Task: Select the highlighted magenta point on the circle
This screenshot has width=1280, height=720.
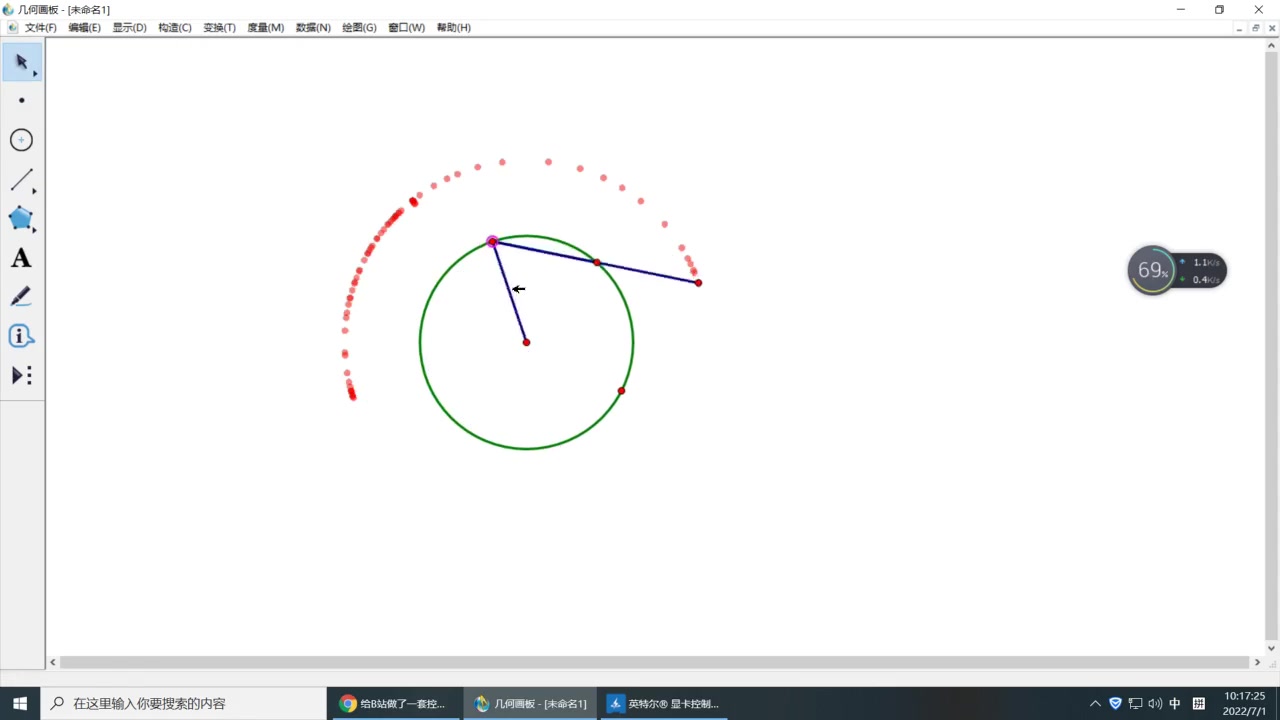Action: pos(492,241)
